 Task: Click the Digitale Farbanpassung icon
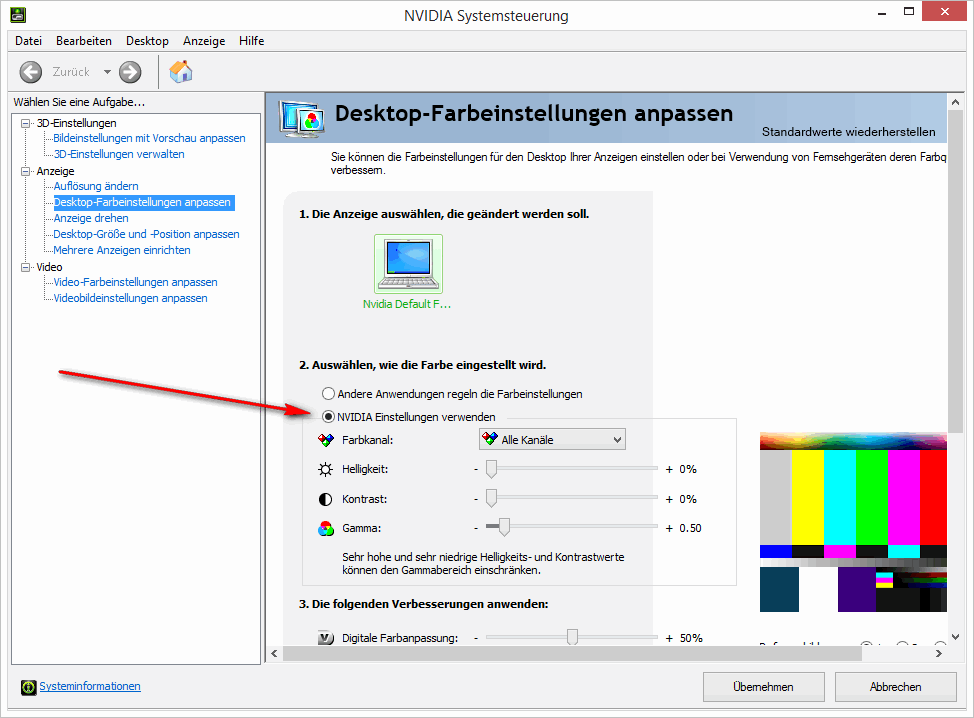[325, 638]
